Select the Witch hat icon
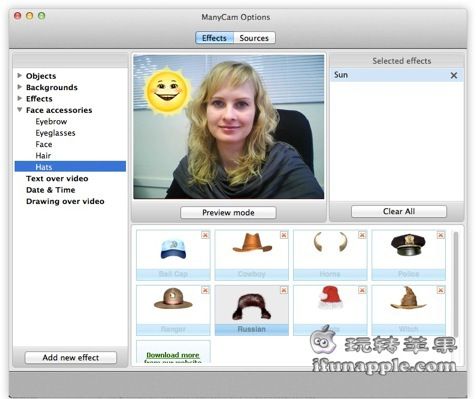The image size is (476, 399). pyautogui.click(x=408, y=298)
